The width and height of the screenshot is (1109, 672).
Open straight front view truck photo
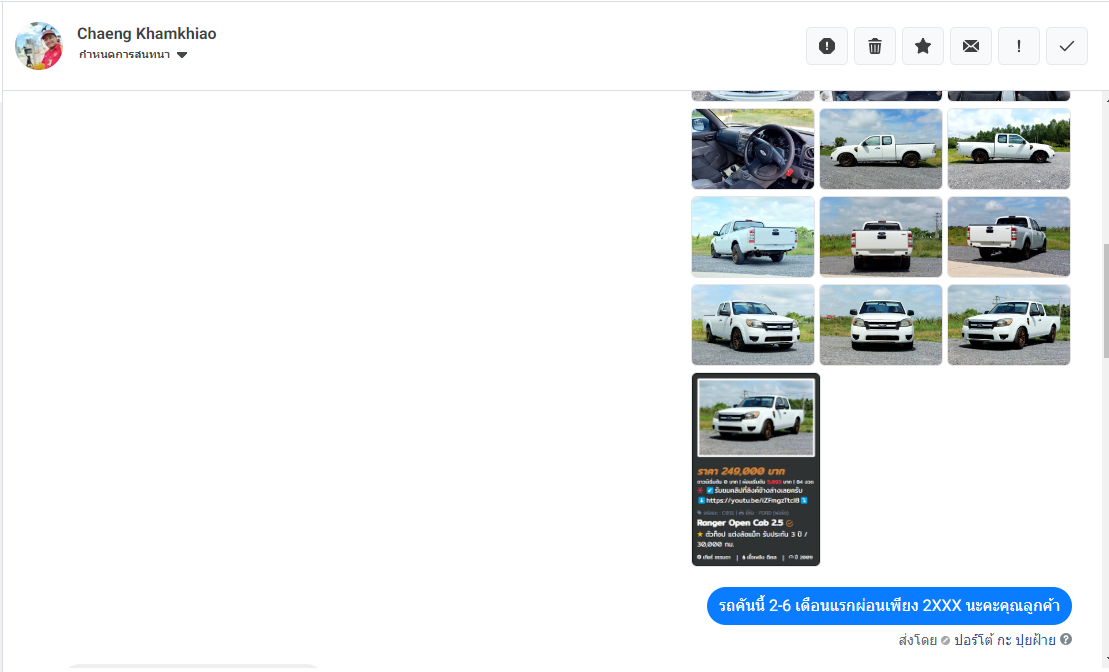point(881,325)
